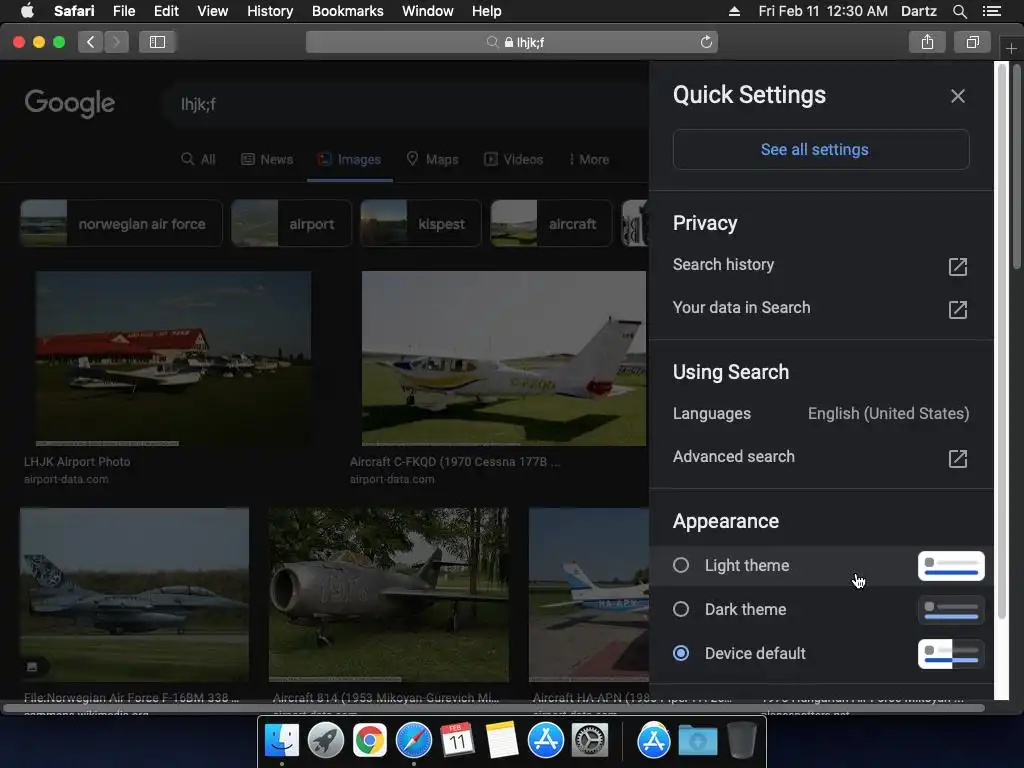The height and width of the screenshot is (768, 1024).
Task: Open the Aircraft C-FKQD Cessna image
Action: coord(504,359)
